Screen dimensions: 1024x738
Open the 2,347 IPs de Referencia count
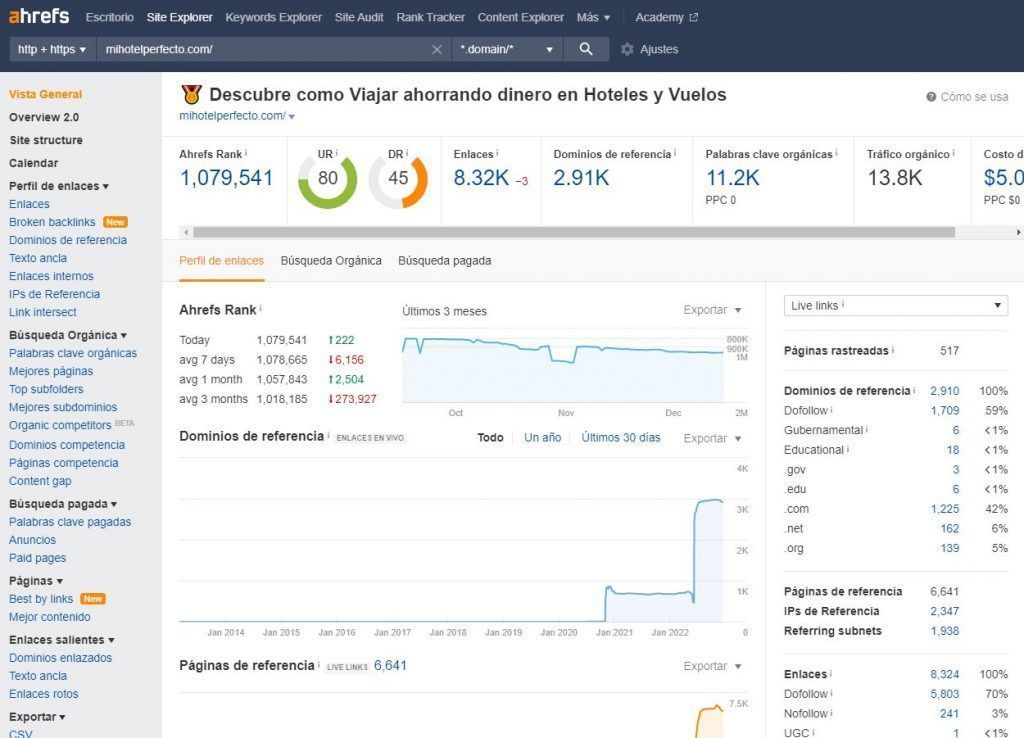point(945,611)
